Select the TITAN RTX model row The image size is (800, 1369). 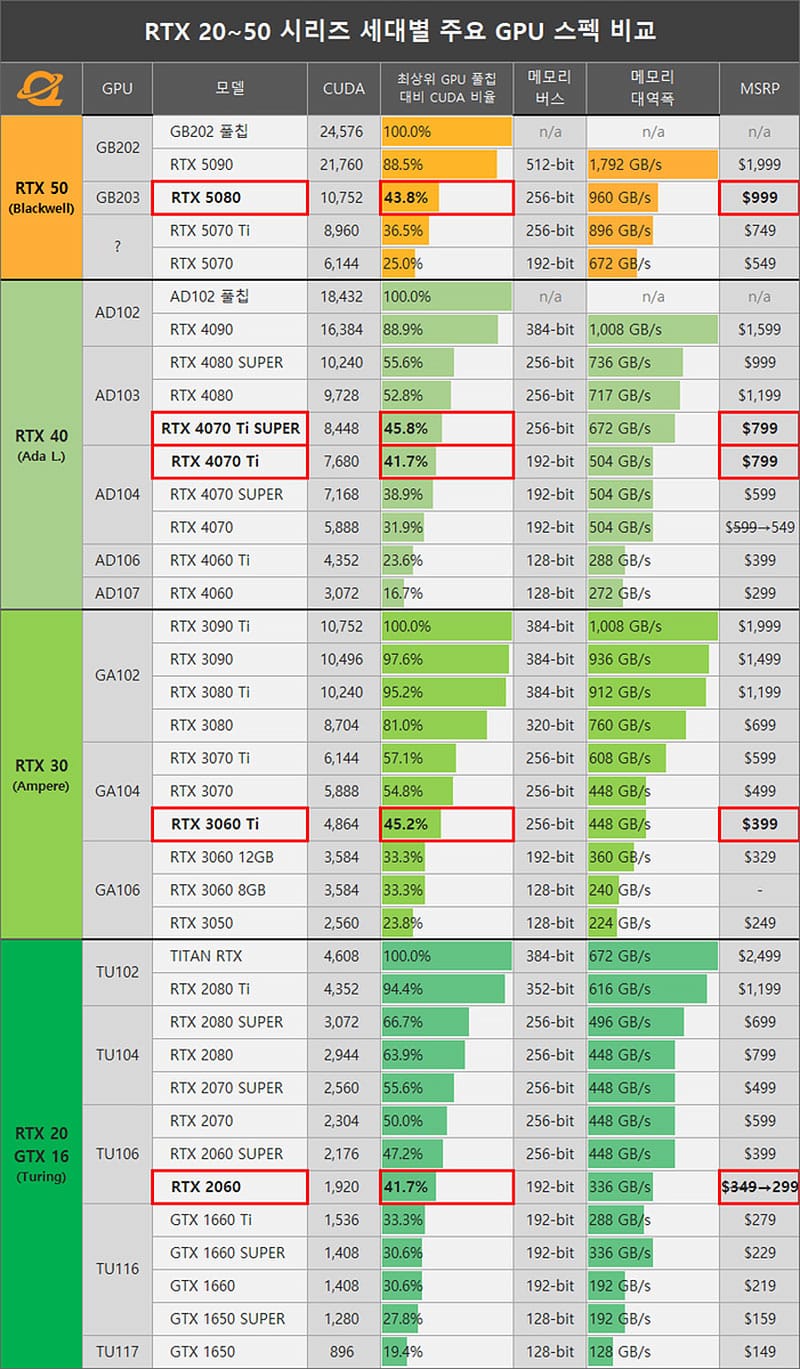click(x=229, y=956)
